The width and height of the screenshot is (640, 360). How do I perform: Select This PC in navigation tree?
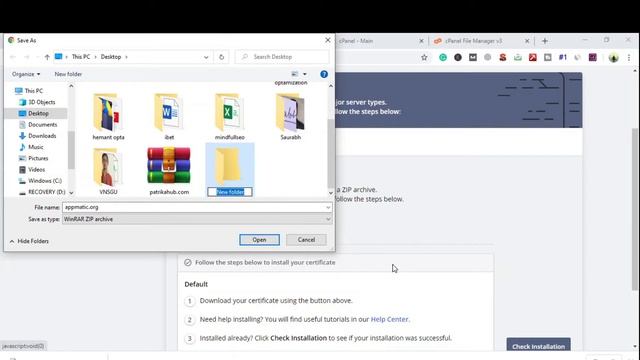tap(33, 91)
